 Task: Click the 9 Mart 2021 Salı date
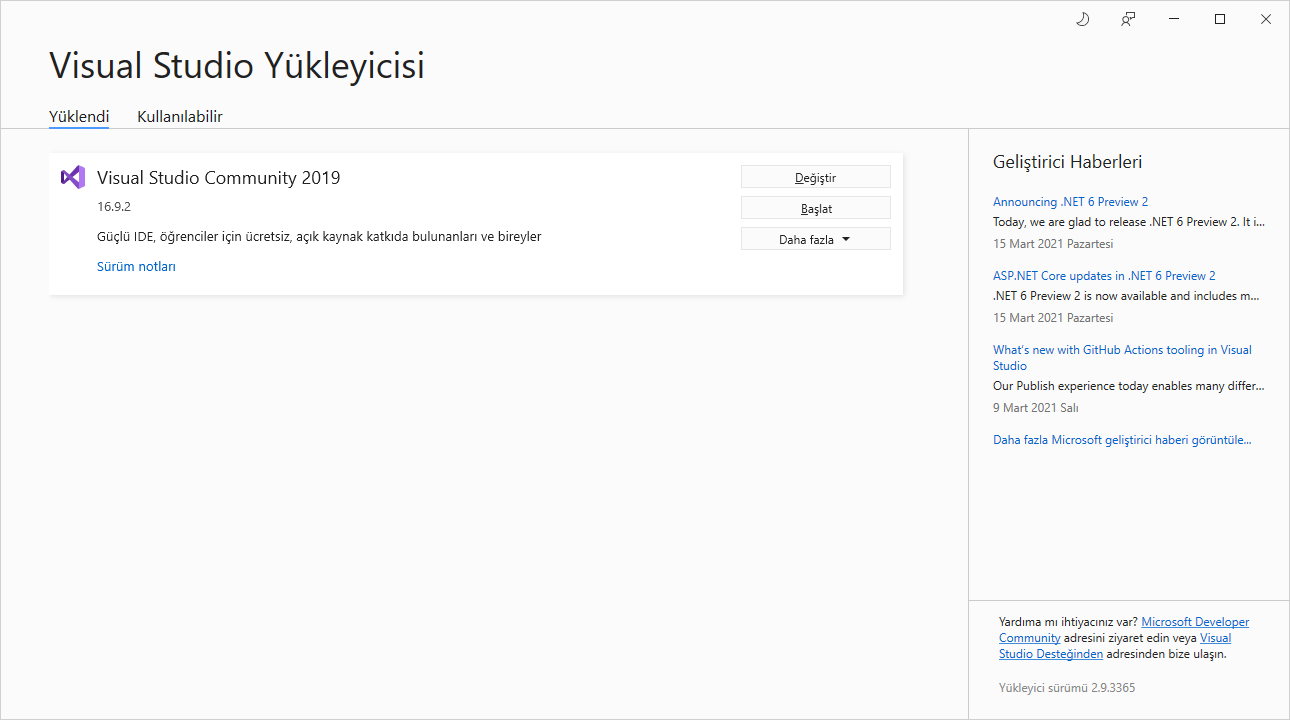click(x=1036, y=408)
